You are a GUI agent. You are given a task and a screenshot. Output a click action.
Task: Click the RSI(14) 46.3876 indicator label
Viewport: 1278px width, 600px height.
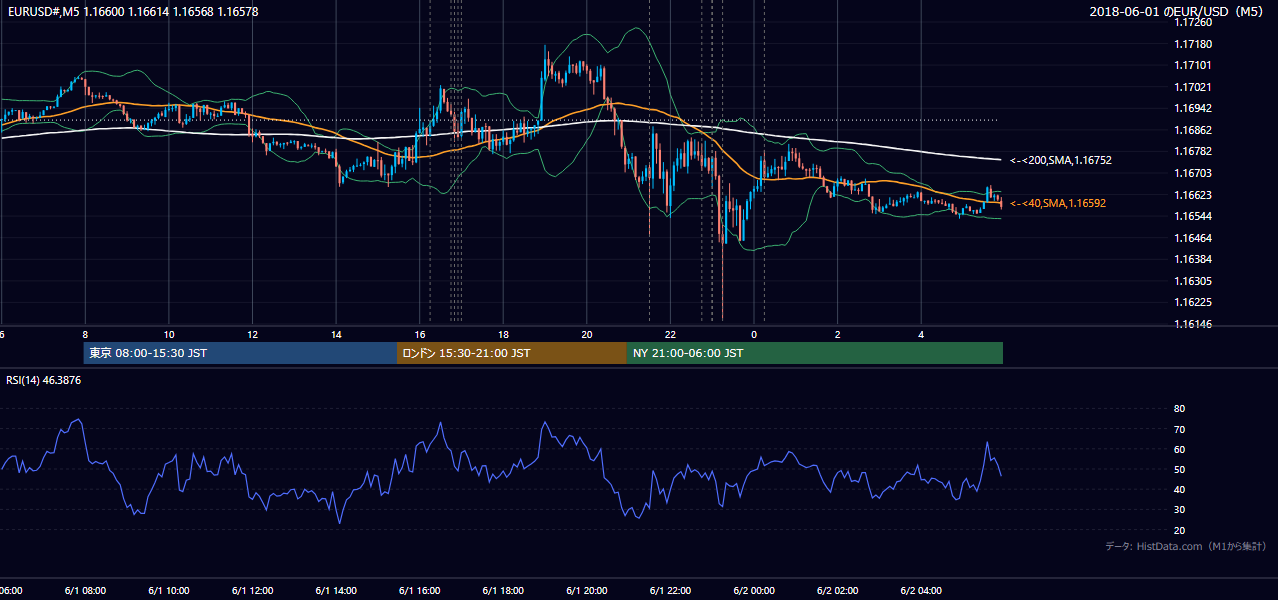click(x=43, y=380)
